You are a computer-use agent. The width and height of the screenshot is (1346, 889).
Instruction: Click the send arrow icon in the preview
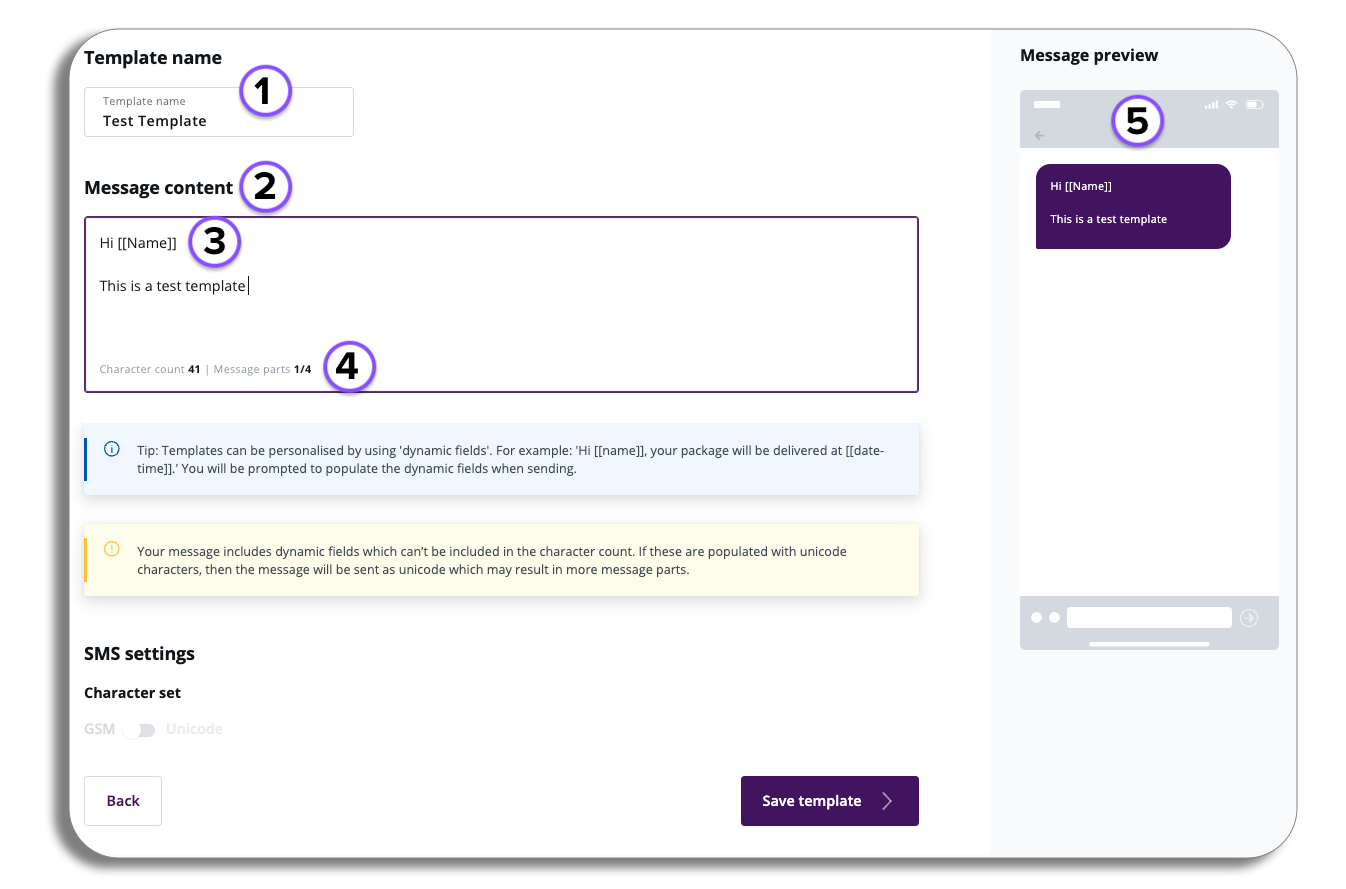click(x=1248, y=618)
